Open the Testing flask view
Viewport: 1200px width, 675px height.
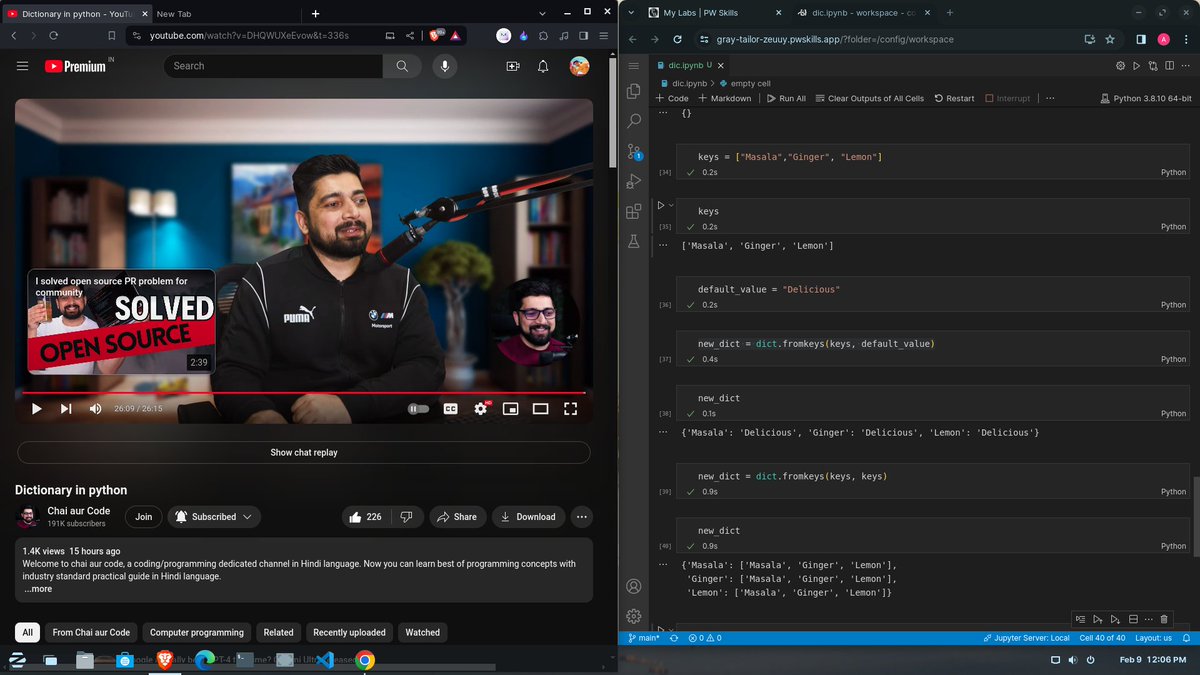633,241
